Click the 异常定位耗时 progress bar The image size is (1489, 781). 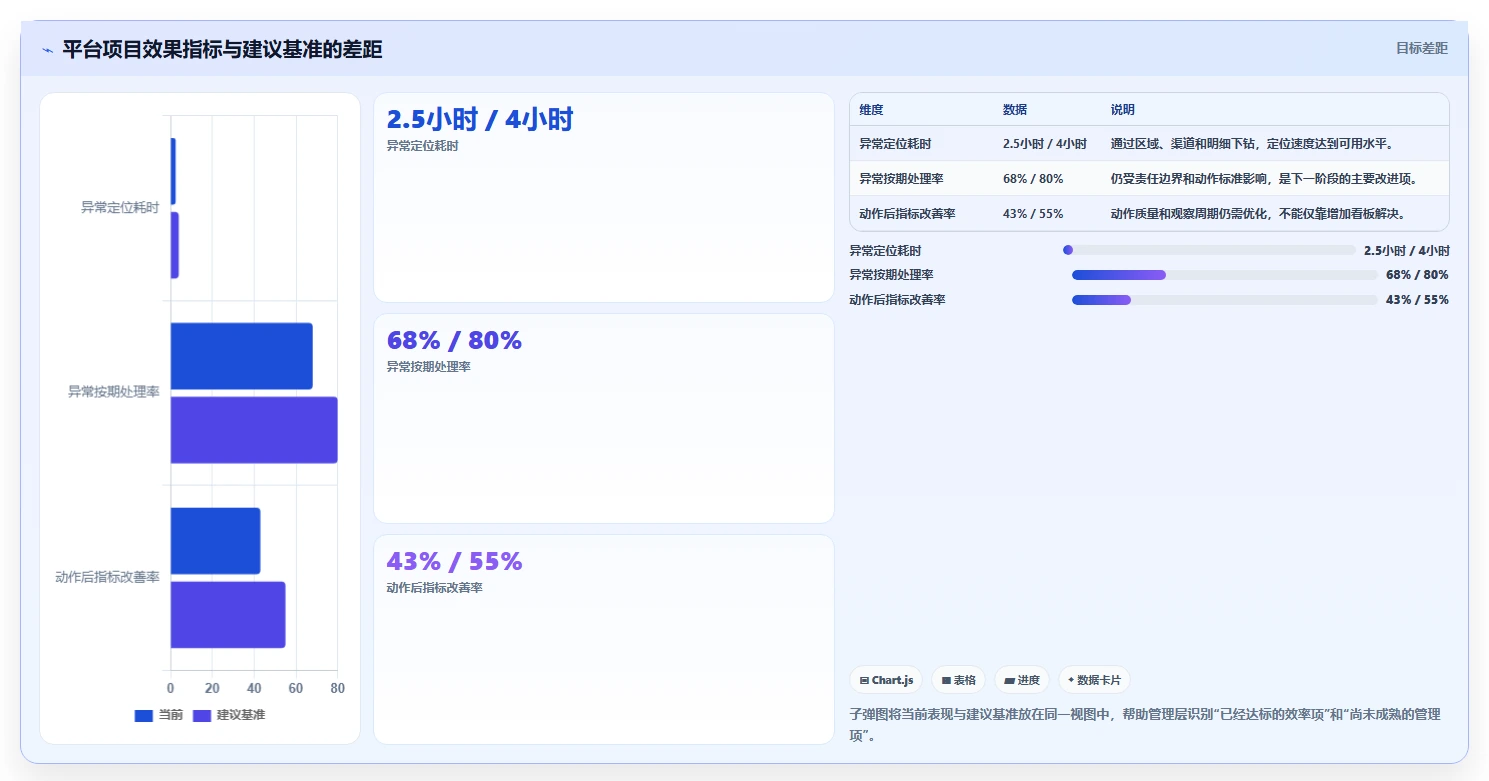(1209, 250)
